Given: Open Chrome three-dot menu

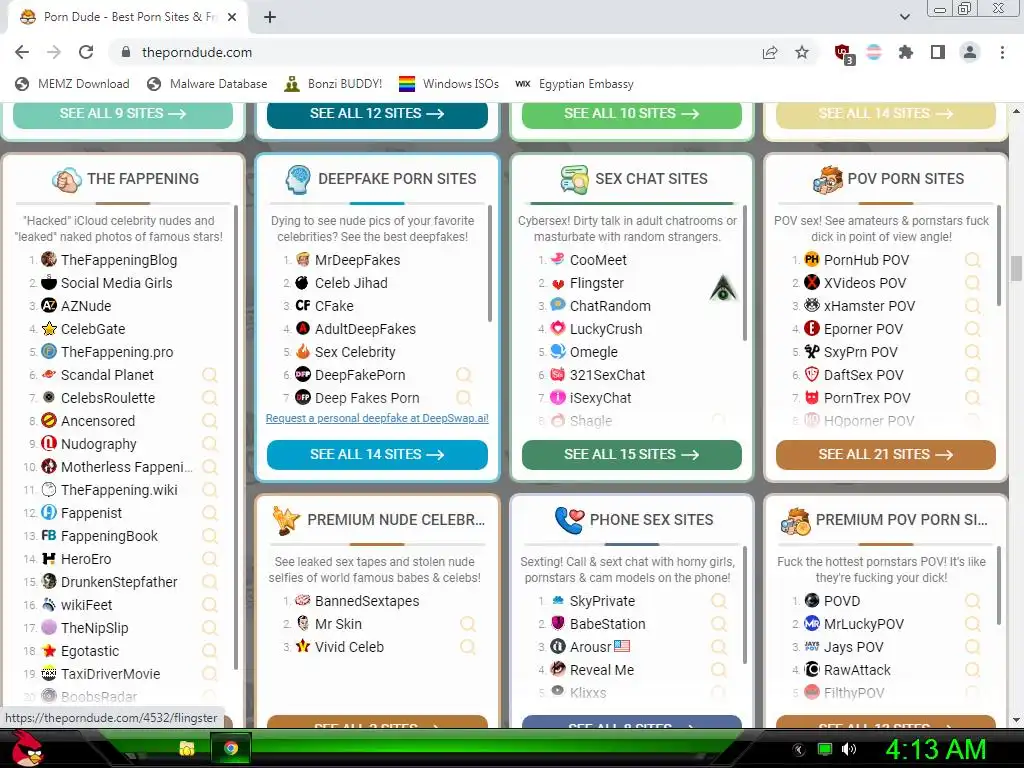Looking at the screenshot, I should tap(1002, 52).
